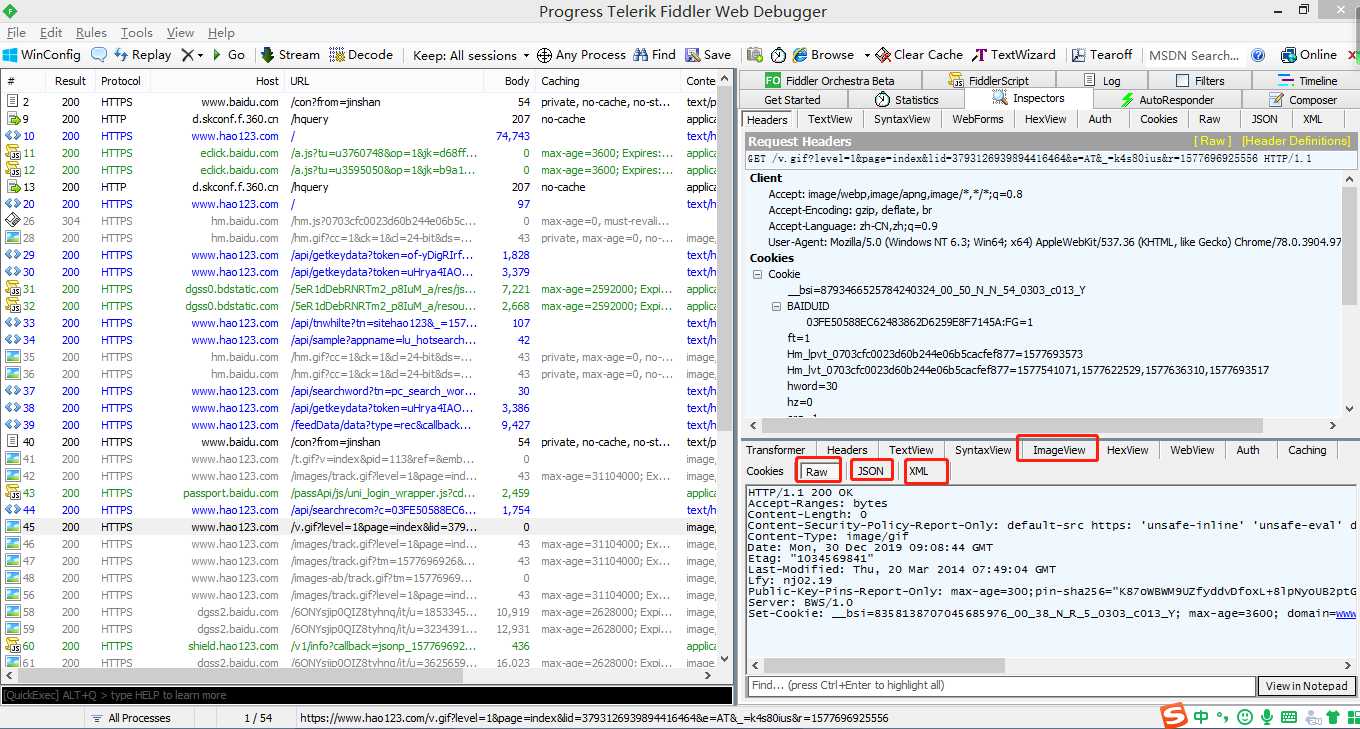
Task: Click the Sogou input method S icon
Action: [x=1173, y=716]
